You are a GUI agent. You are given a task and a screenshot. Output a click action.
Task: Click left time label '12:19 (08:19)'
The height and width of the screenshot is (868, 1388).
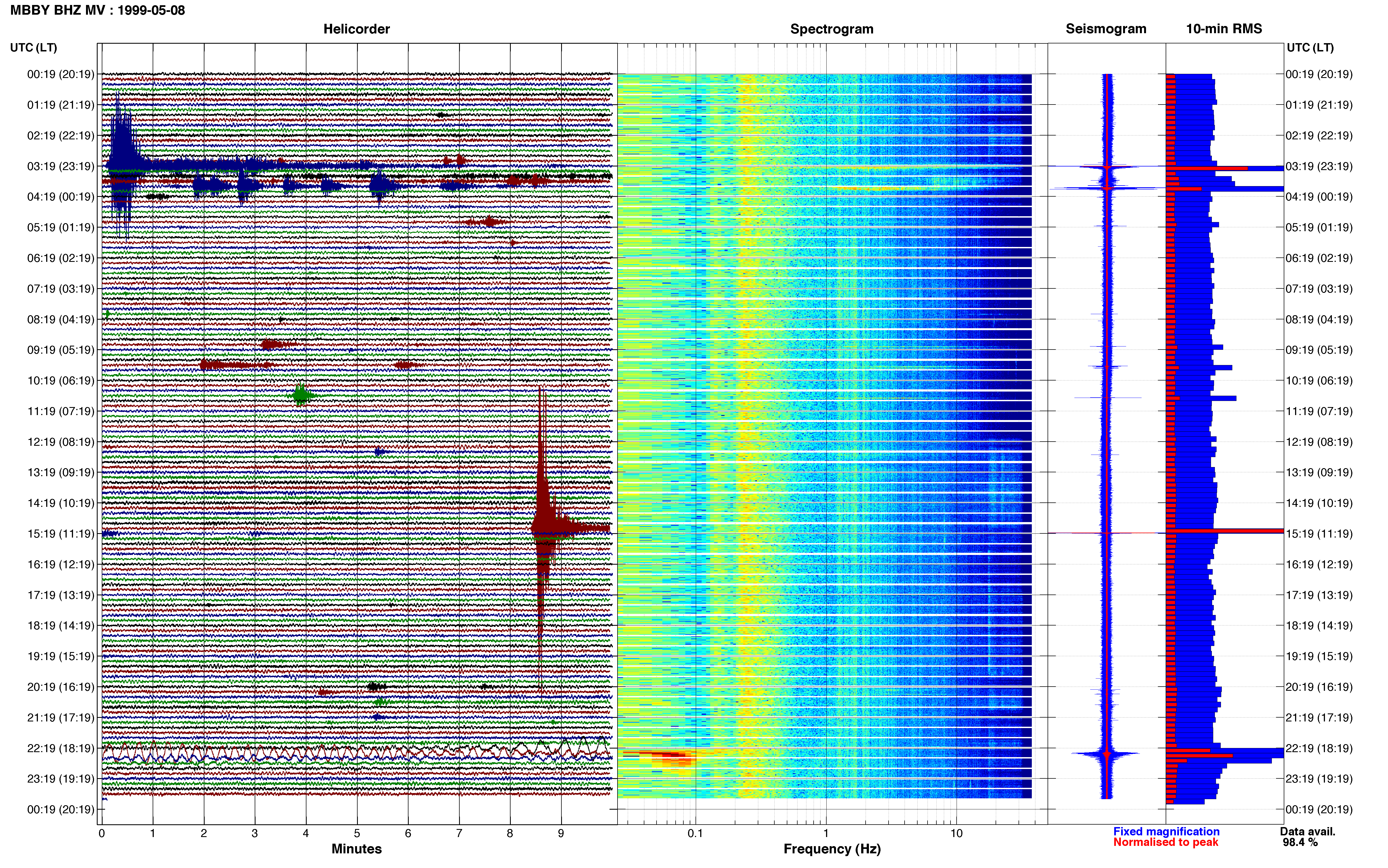click(61, 442)
